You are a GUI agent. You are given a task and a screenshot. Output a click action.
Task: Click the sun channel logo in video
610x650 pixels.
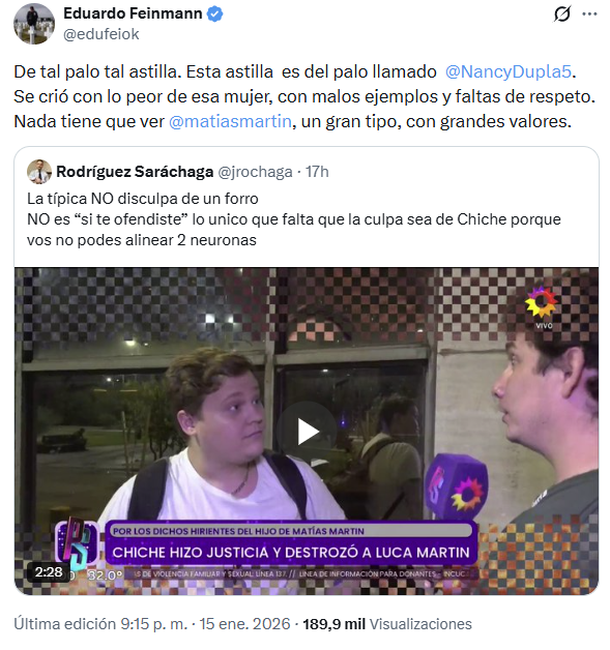click(x=541, y=303)
